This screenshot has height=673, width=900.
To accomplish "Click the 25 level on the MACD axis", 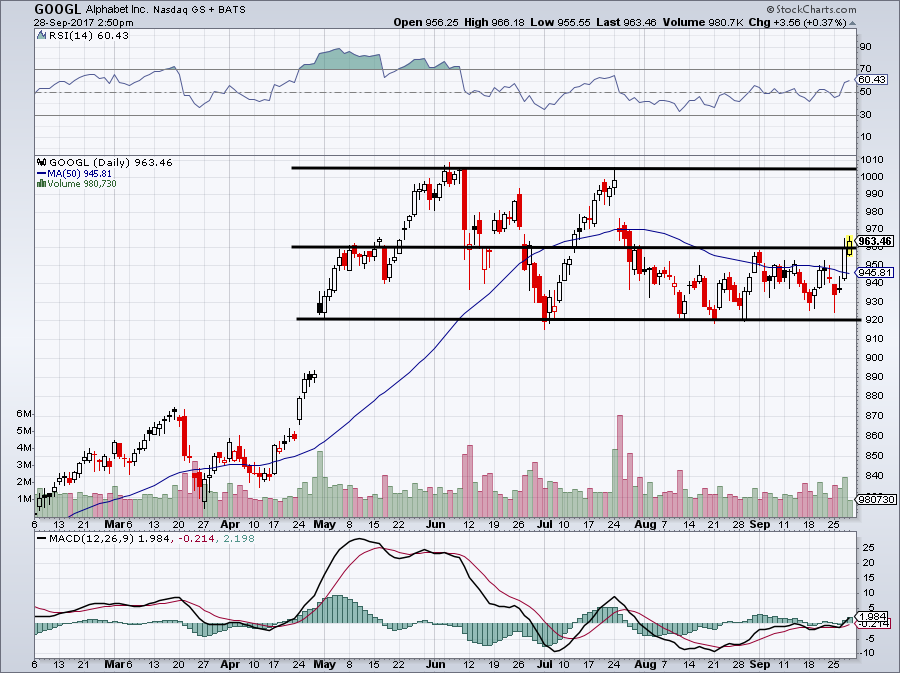I will coord(868,548).
